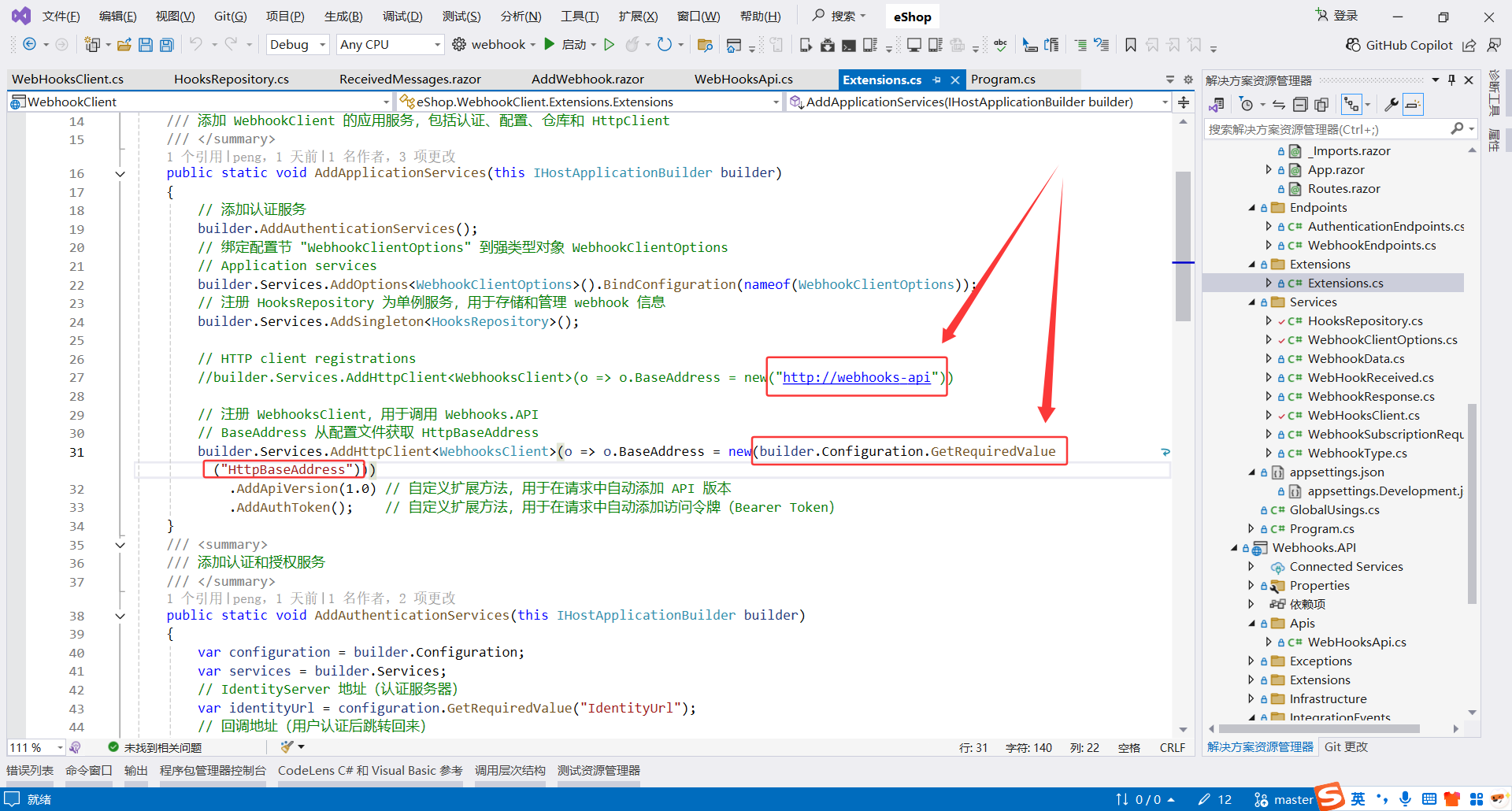Click the terminal console icon in the toolbar
The width and height of the screenshot is (1512, 811).
click(849, 45)
